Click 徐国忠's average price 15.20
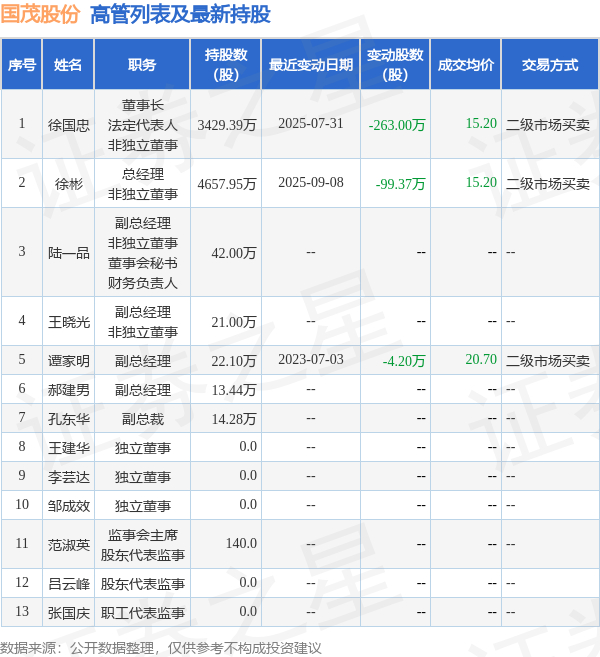The image size is (600, 657). pyautogui.click(x=481, y=123)
